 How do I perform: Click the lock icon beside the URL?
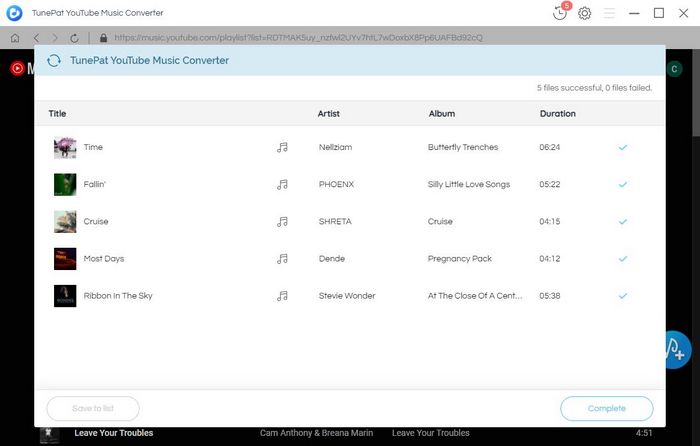pos(104,38)
